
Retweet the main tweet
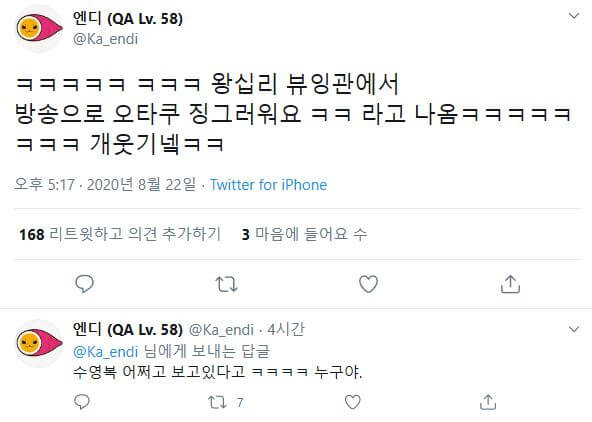click(x=226, y=284)
